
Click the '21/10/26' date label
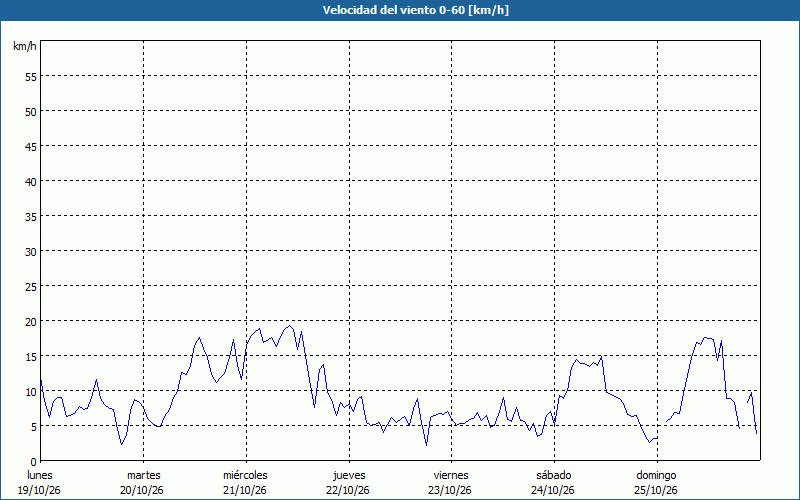click(245, 490)
